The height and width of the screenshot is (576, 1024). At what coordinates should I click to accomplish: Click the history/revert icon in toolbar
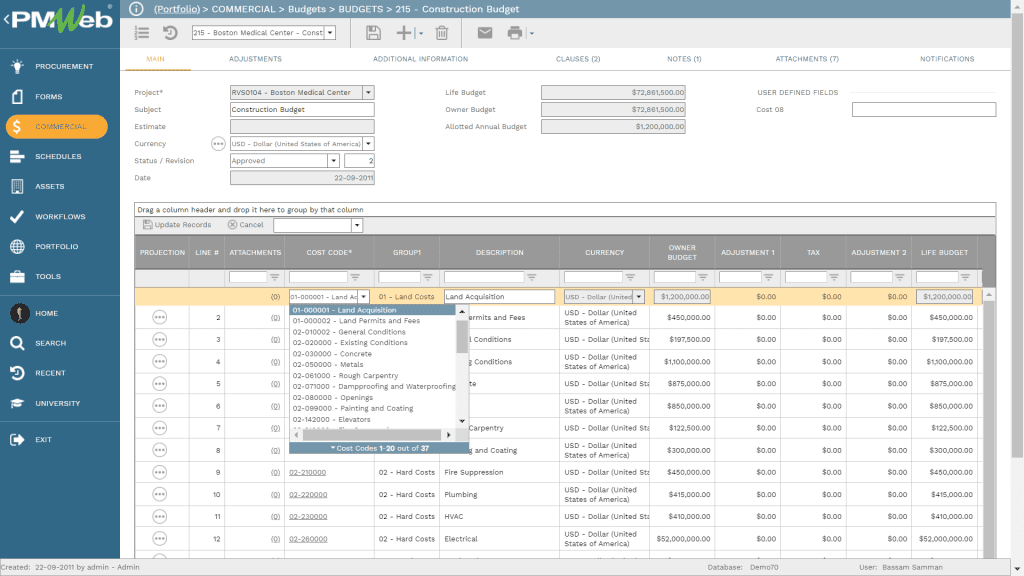[170, 33]
